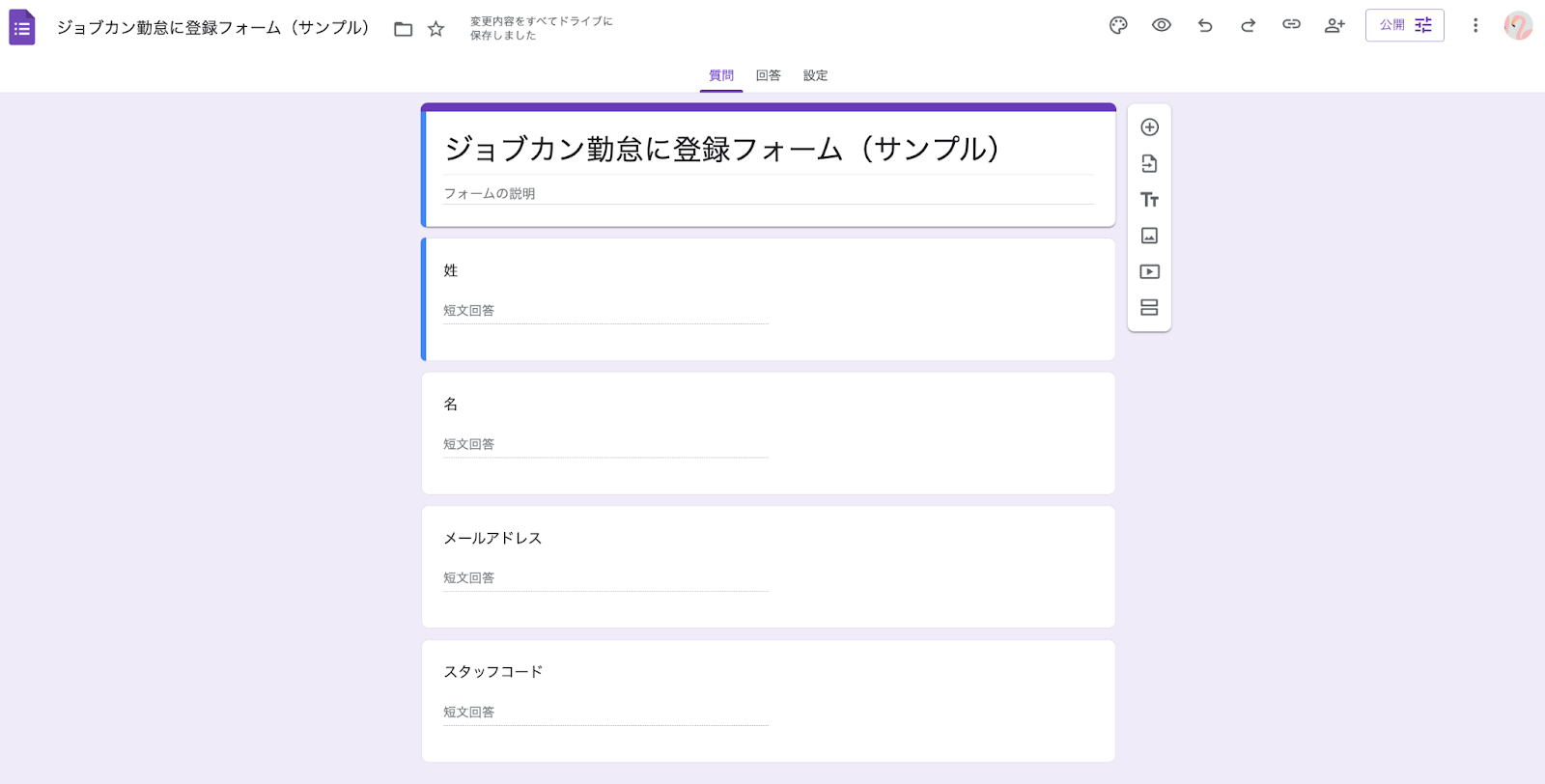Open the three-dot more options menu

(x=1475, y=26)
